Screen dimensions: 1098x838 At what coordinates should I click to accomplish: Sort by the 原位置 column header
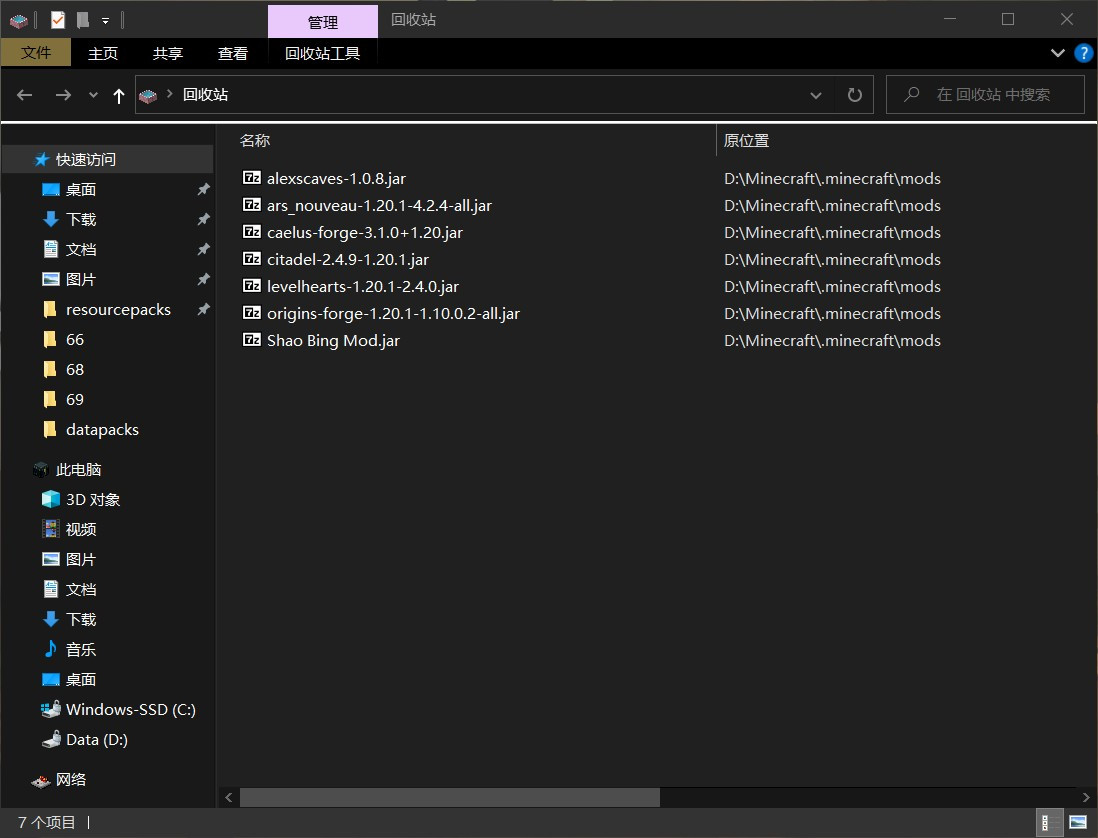(746, 141)
